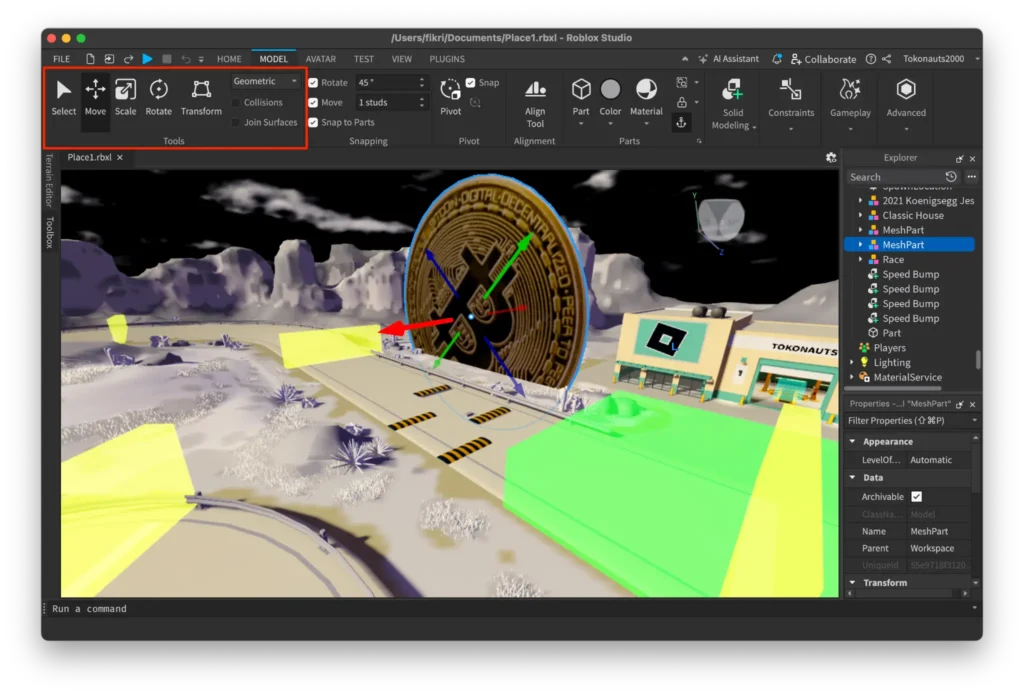Viewport: 1024px width, 695px height.
Task: Click the Stop playtest square button
Action: pos(167,59)
